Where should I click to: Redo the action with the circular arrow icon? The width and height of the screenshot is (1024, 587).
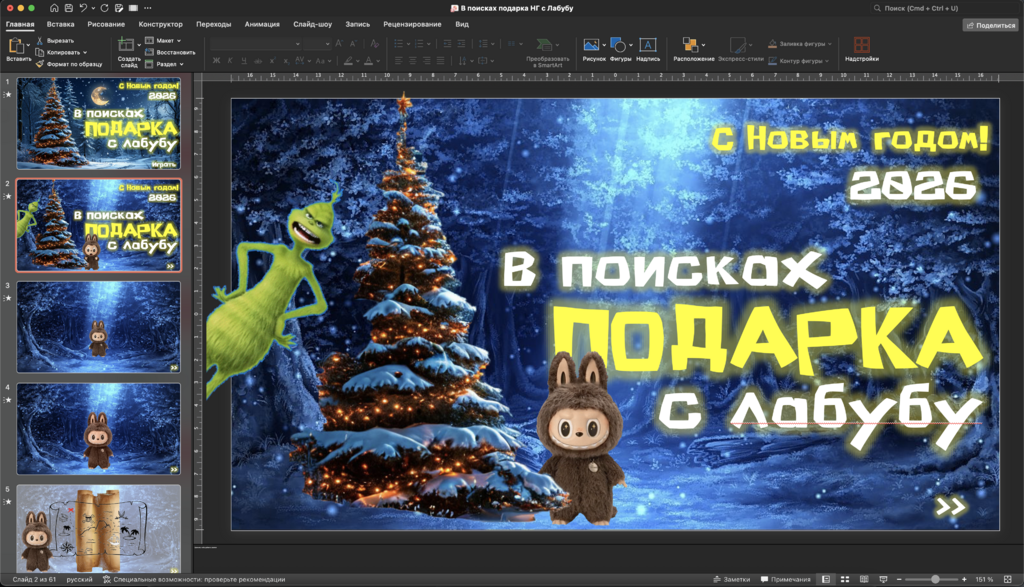(x=104, y=8)
